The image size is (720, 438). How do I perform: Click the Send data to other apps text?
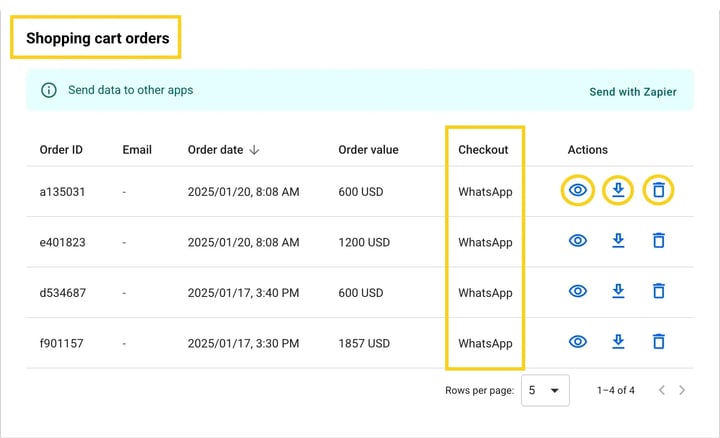click(x=130, y=90)
